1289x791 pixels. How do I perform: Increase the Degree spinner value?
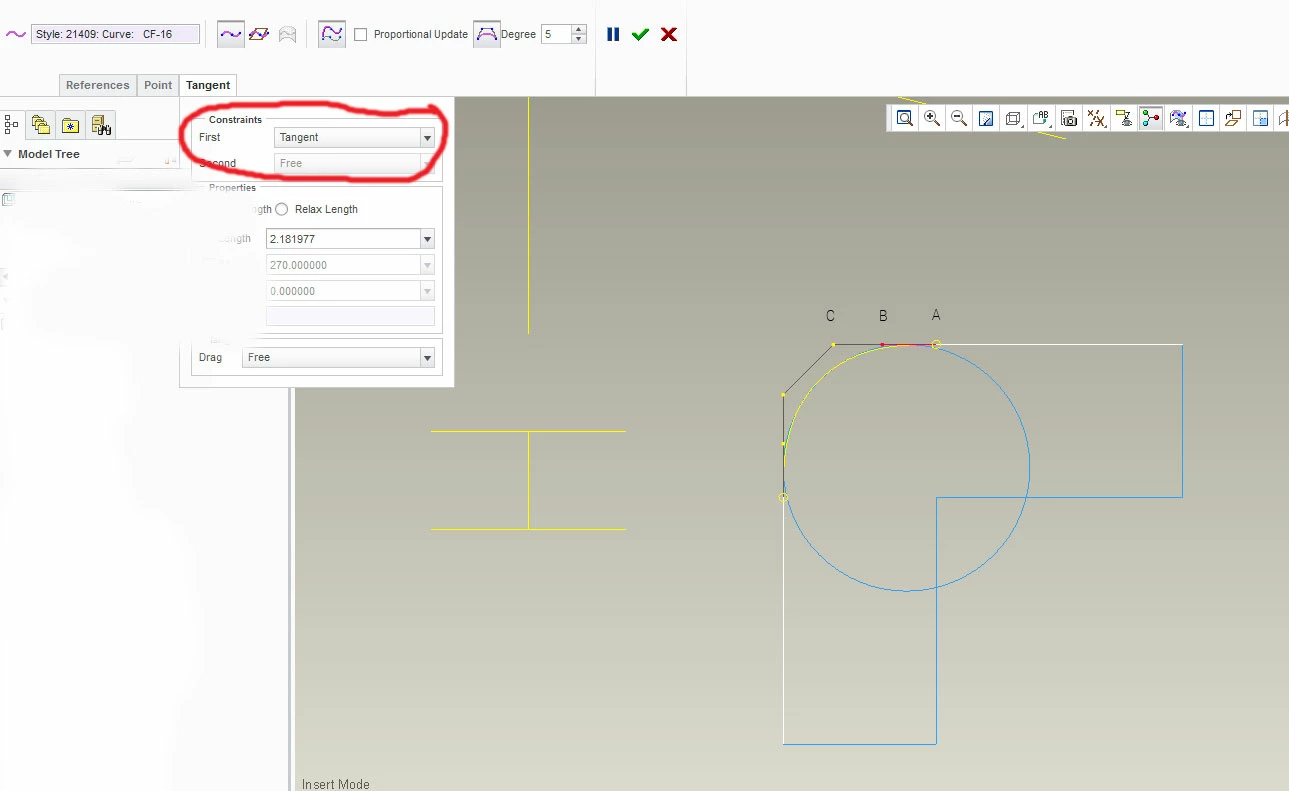click(579, 29)
